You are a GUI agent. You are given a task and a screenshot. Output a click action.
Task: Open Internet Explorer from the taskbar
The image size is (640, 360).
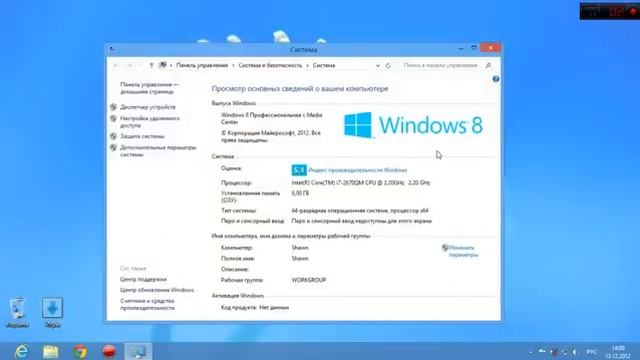point(21,351)
